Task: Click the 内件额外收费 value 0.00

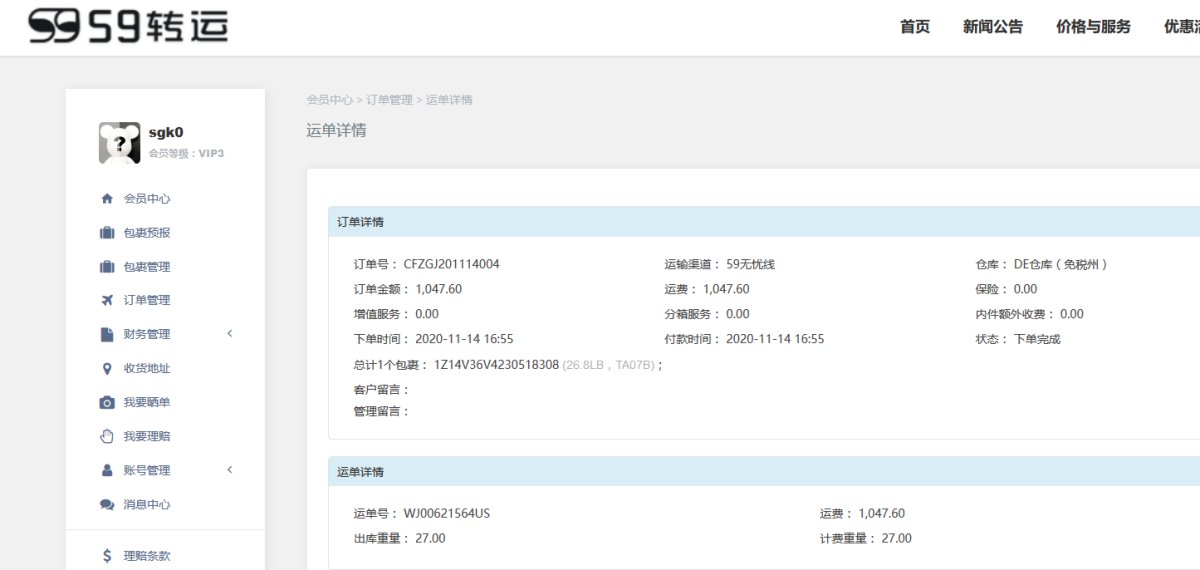Action: 1072,314
